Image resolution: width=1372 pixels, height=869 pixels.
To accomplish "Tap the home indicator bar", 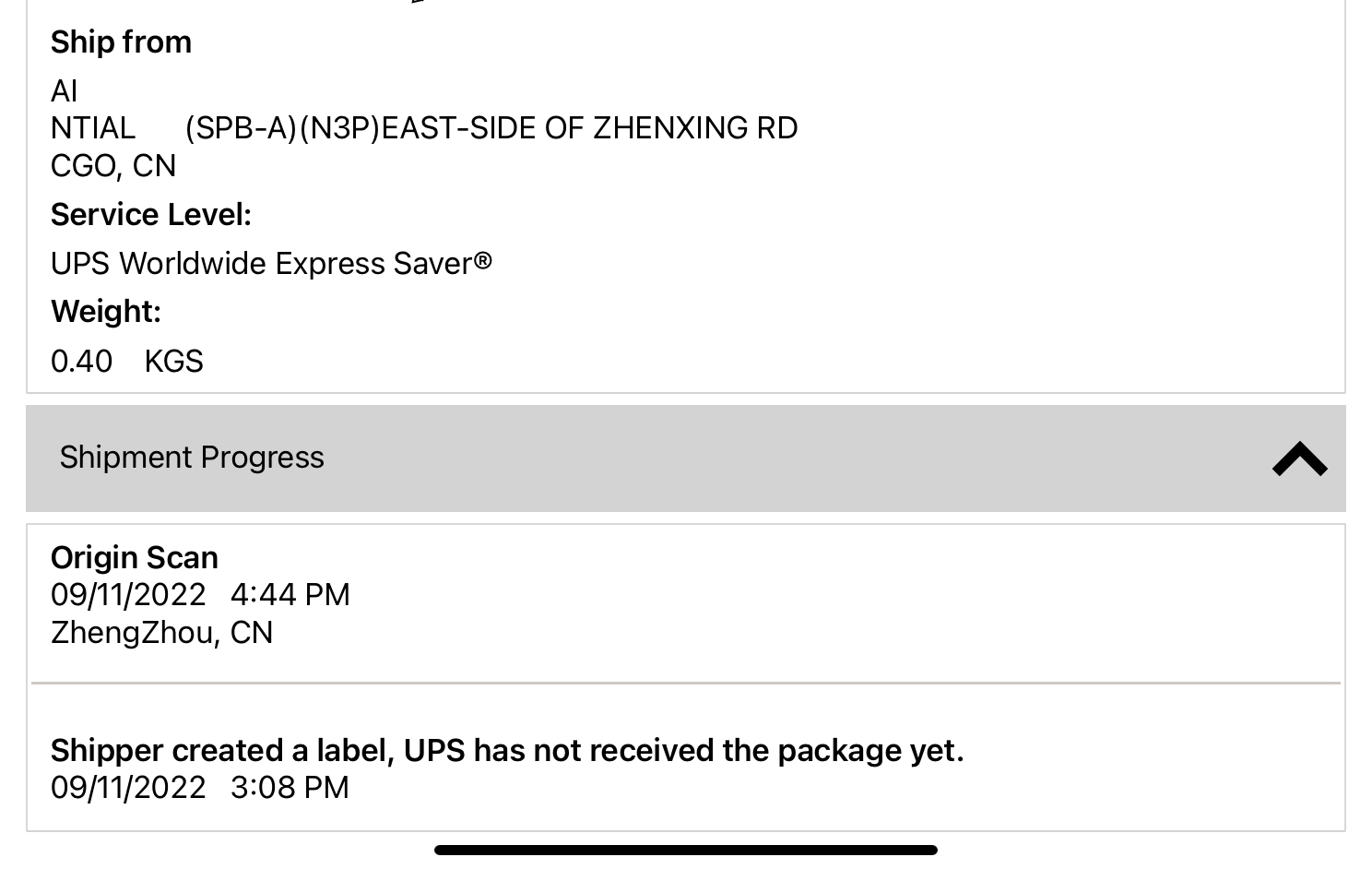I will [x=685, y=850].
